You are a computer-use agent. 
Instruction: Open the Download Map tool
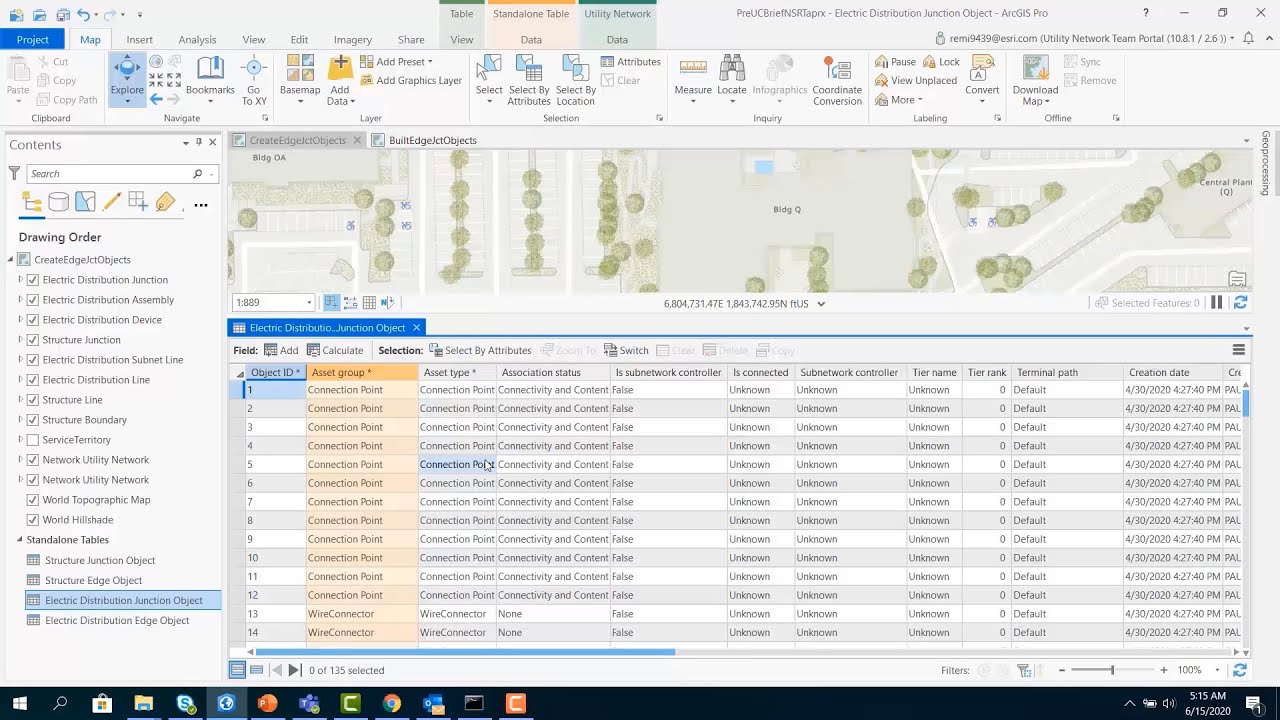tap(1035, 80)
